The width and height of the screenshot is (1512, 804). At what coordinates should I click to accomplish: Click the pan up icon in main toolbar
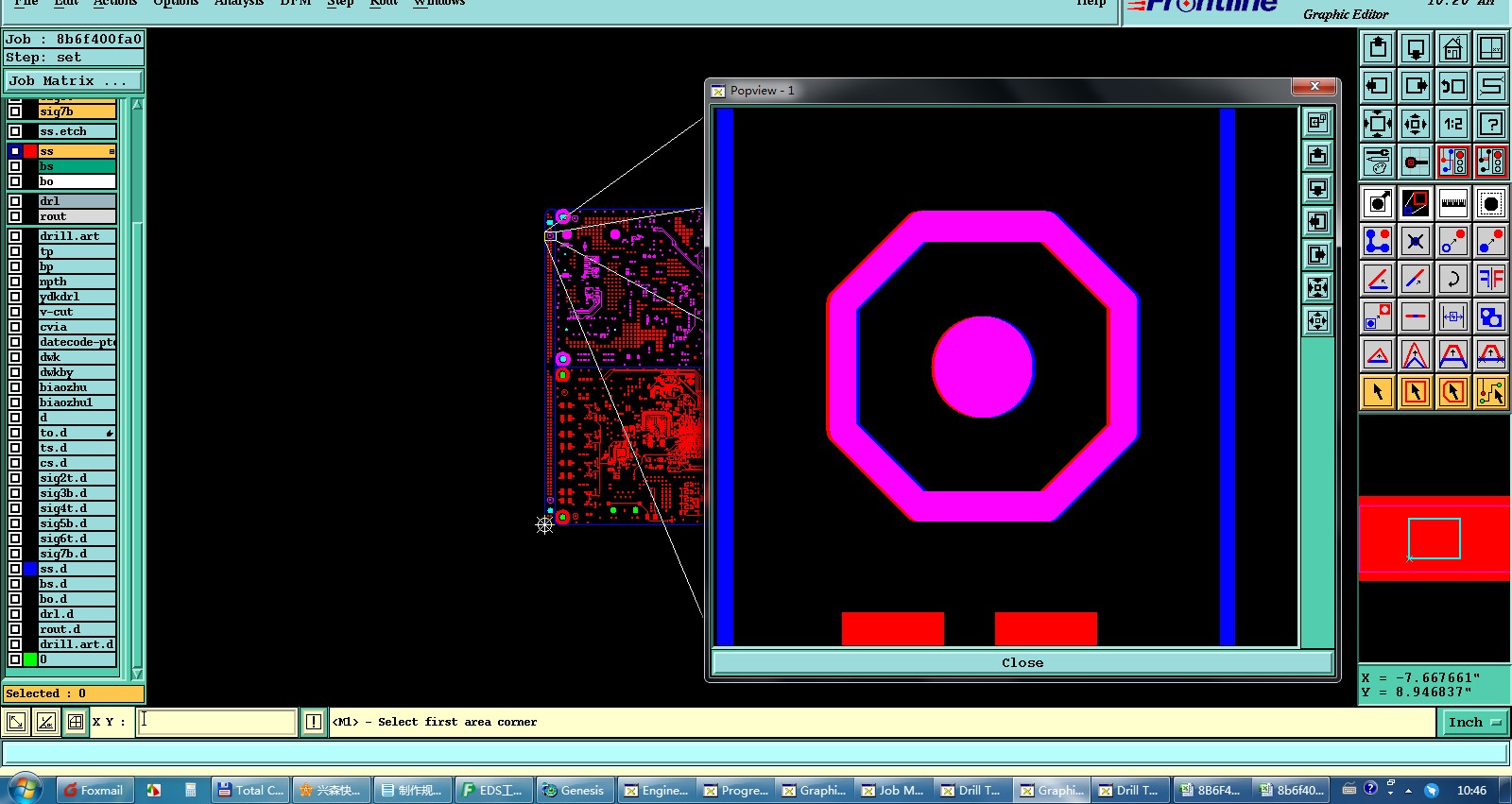1378,48
